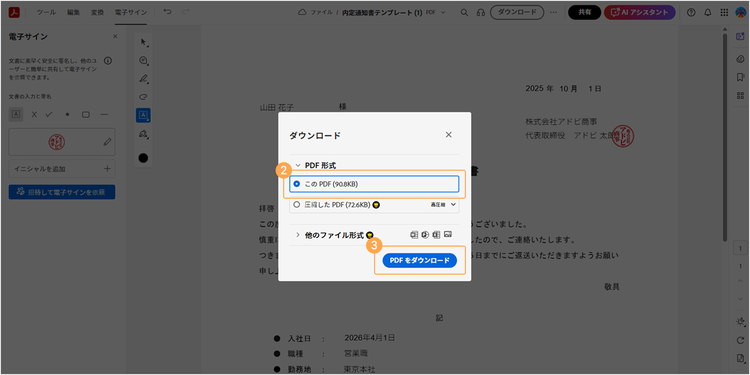Go to next page with down chevron

[x=740, y=299]
